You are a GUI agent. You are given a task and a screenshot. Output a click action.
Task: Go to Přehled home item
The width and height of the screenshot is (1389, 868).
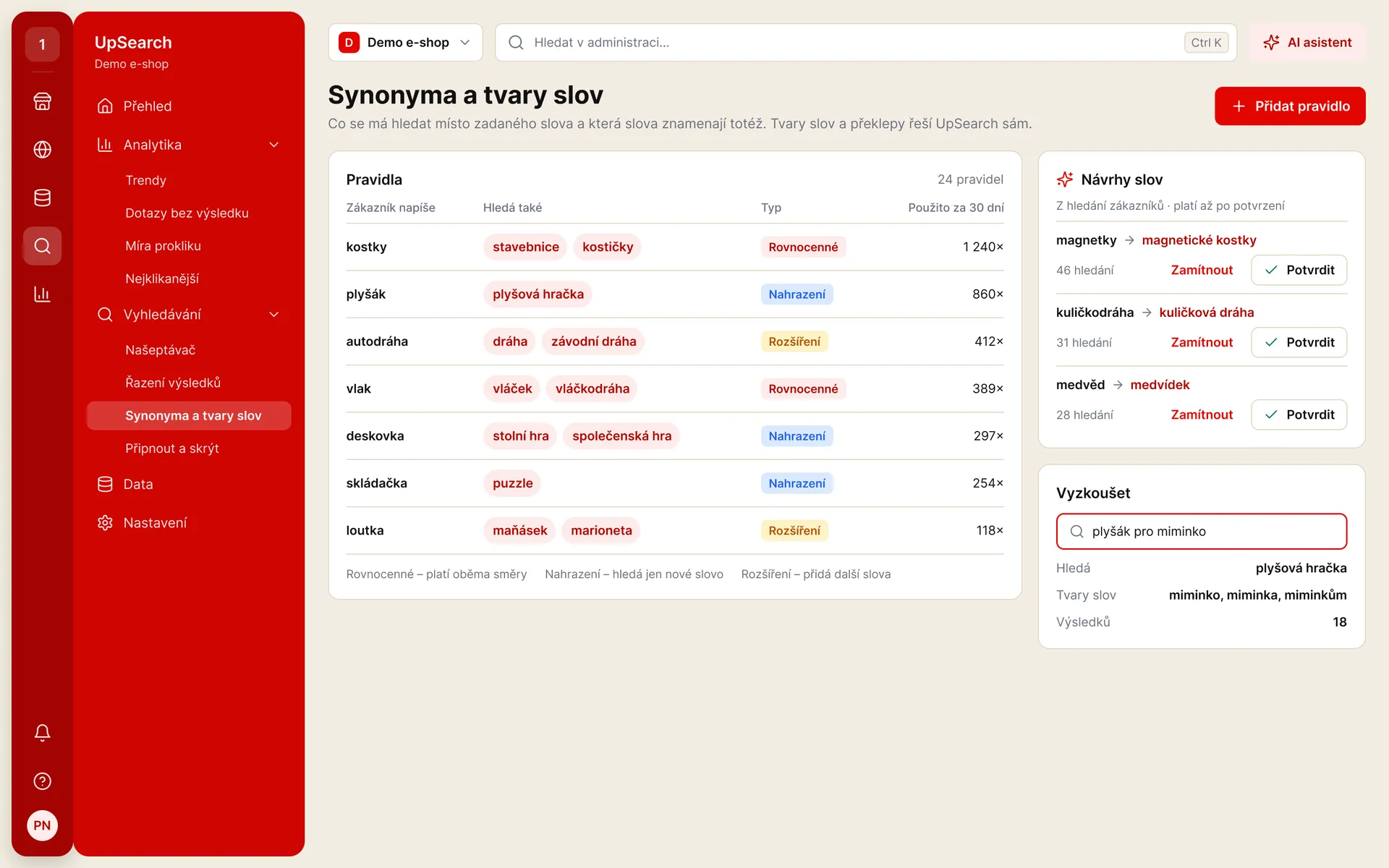pos(189,106)
